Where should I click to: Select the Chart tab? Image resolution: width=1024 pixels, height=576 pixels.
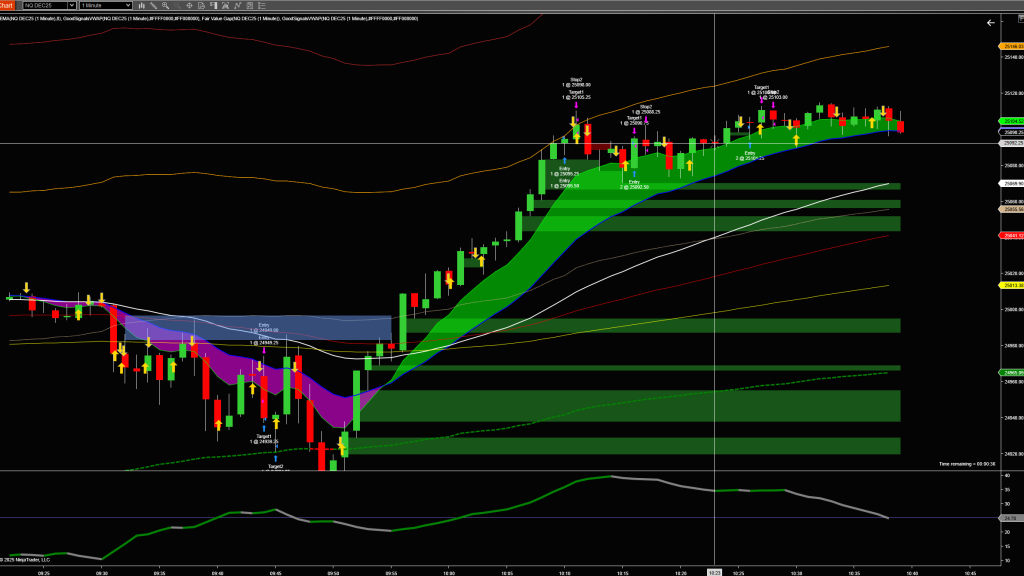tap(7, 5)
